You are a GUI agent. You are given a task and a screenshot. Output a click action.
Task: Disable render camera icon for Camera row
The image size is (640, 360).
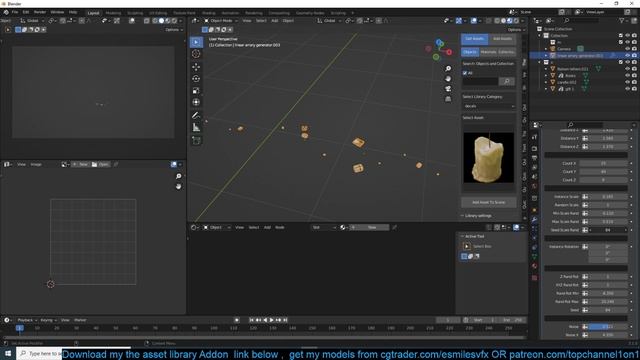634,49
